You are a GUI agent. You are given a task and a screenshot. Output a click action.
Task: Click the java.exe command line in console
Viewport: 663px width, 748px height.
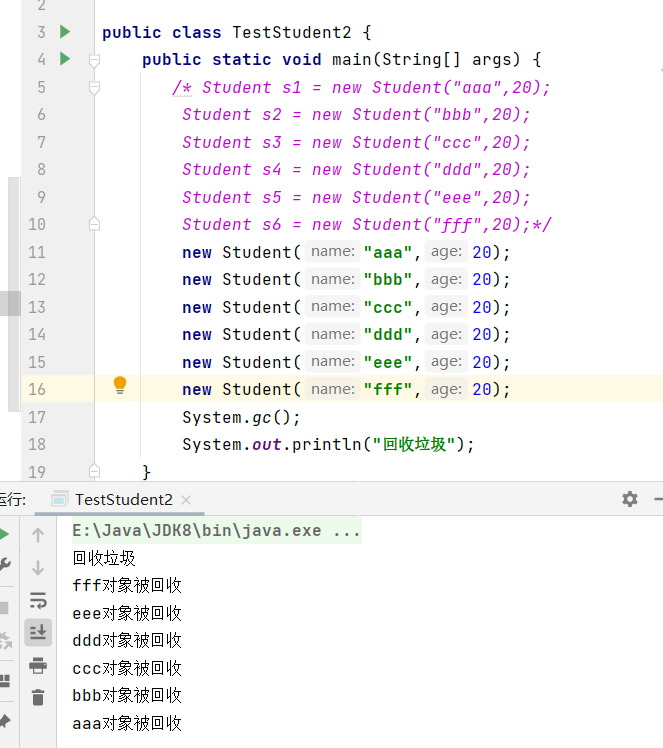tap(217, 530)
